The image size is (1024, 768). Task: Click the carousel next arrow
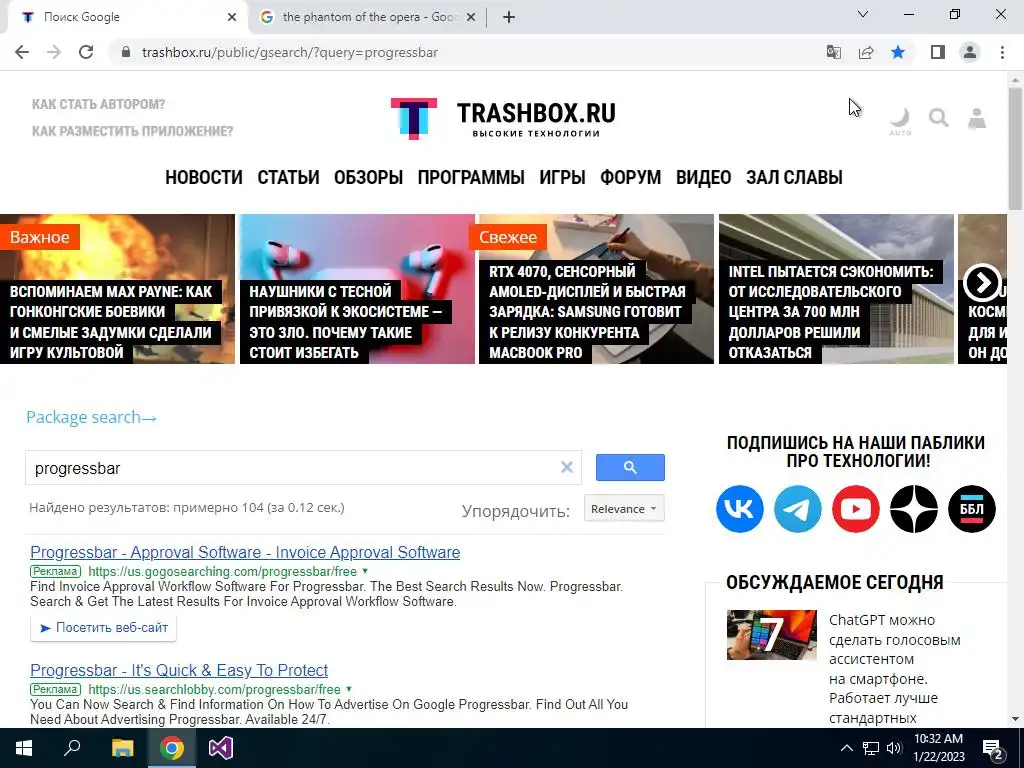click(982, 283)
